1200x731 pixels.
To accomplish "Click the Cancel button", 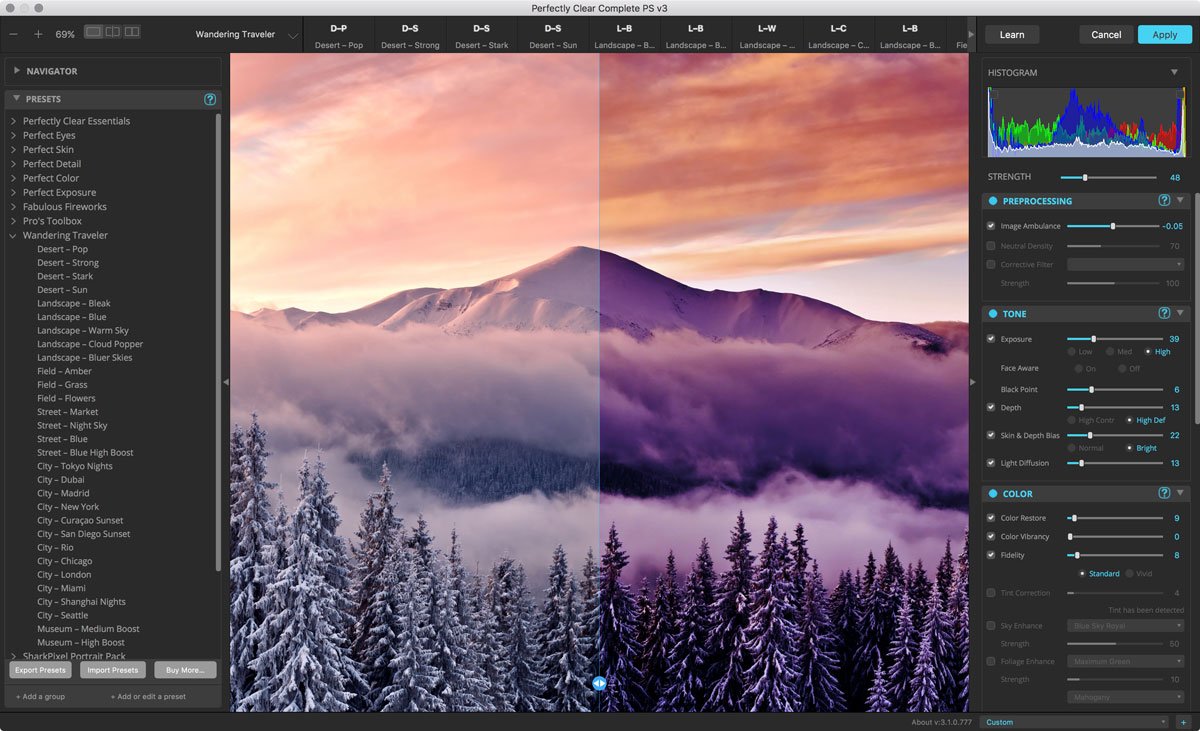I will click(x=1106, y=34).
